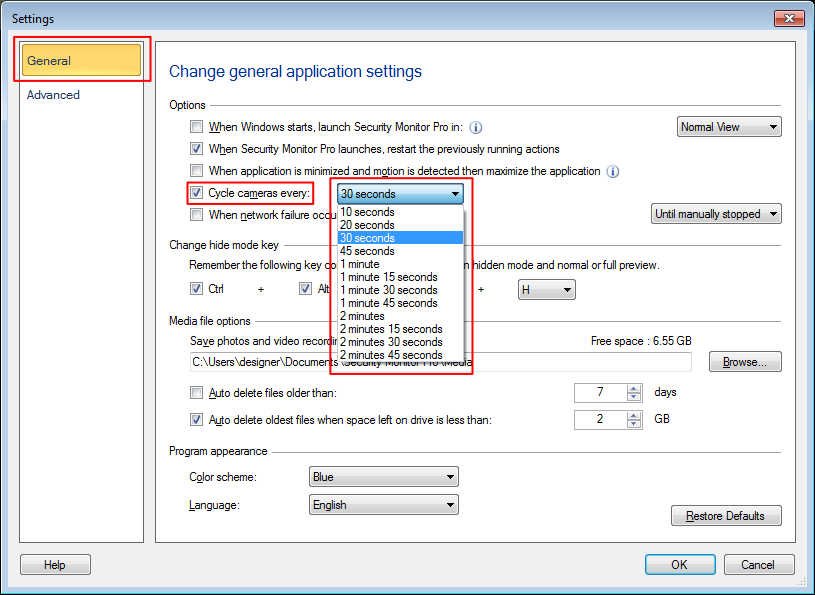This screenshot has height=595, width=815.
Task: Pick 1 minute 45 seconds interval
Action: tap(400, 303)
